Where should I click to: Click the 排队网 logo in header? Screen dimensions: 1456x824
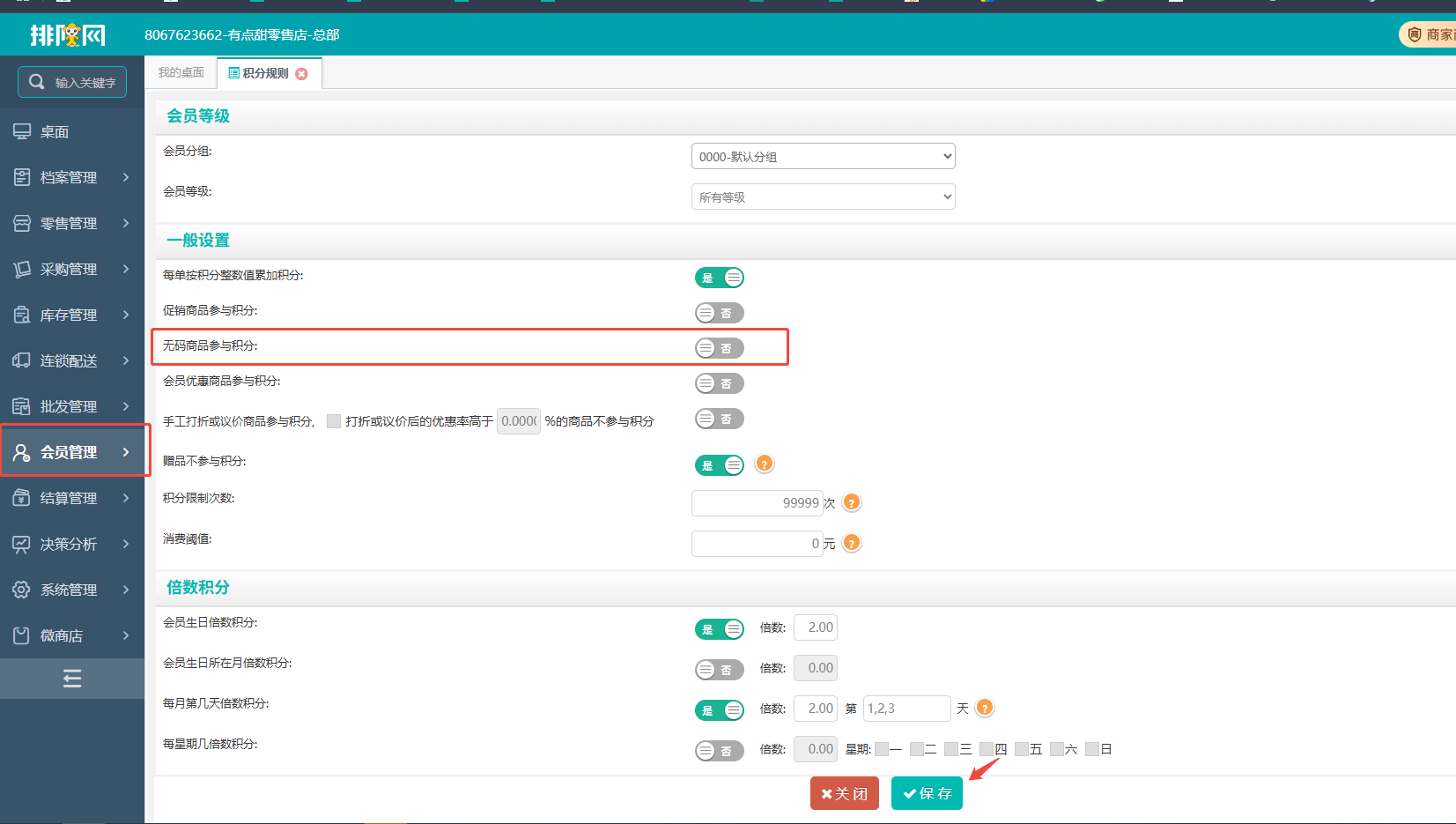tap(68, 35)
